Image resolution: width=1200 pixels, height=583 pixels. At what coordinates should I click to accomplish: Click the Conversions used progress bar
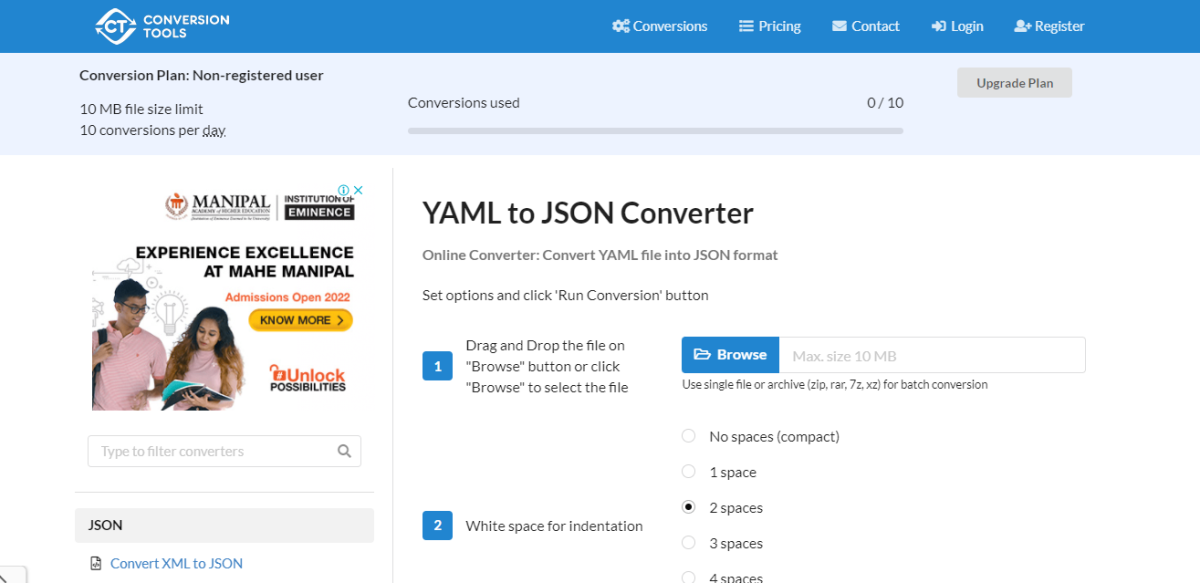(655, 131)
